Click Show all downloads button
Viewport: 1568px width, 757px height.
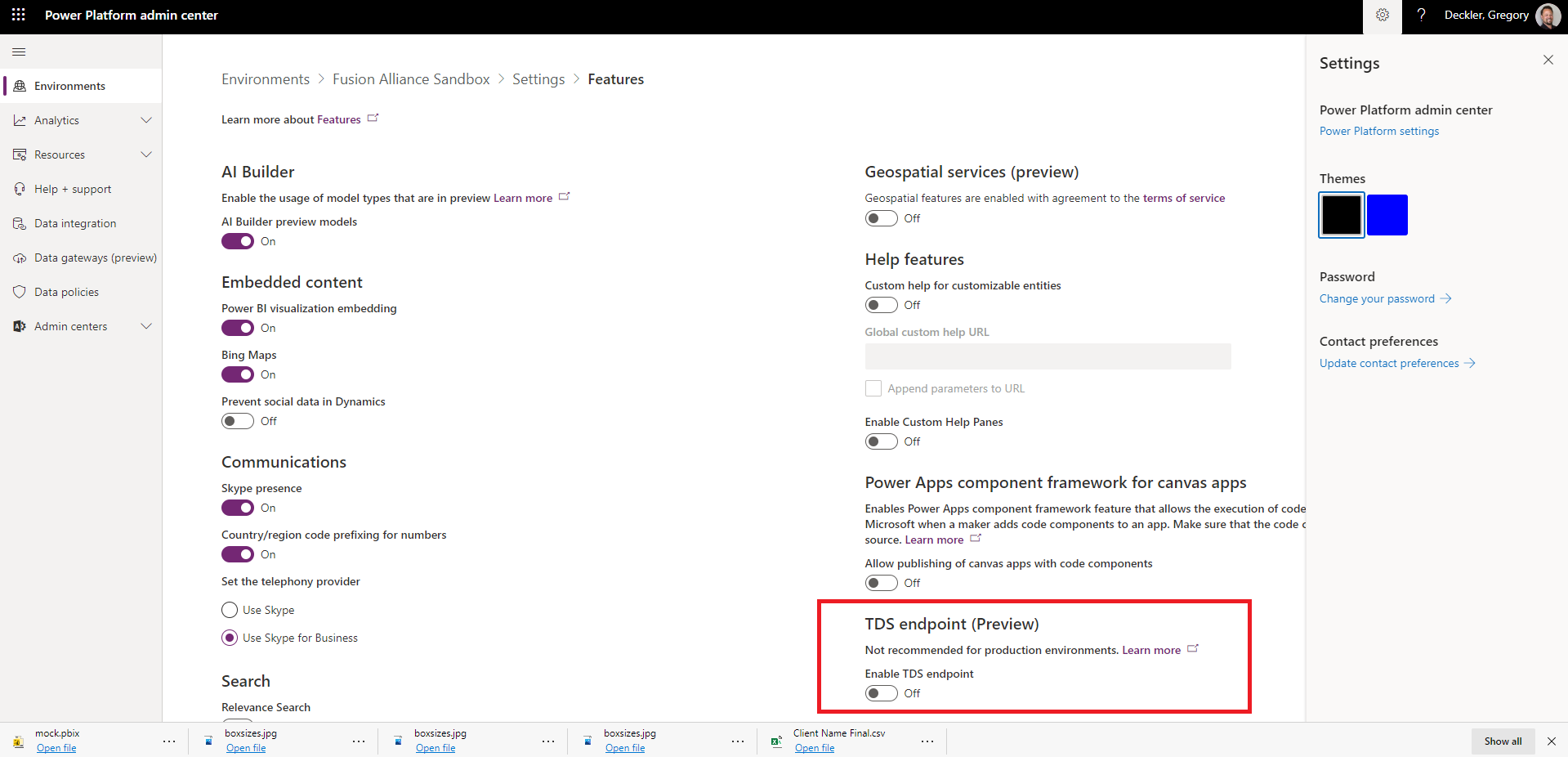pos(1503,741)
